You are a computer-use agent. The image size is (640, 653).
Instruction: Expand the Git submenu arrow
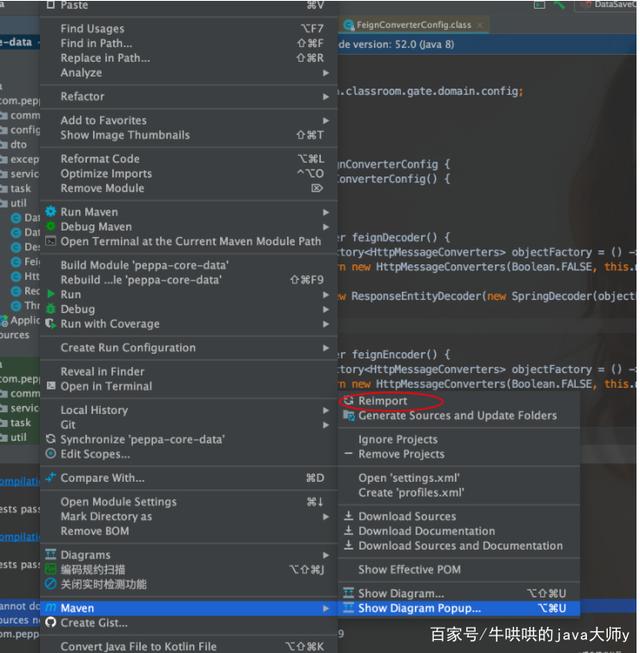point(326,425)
